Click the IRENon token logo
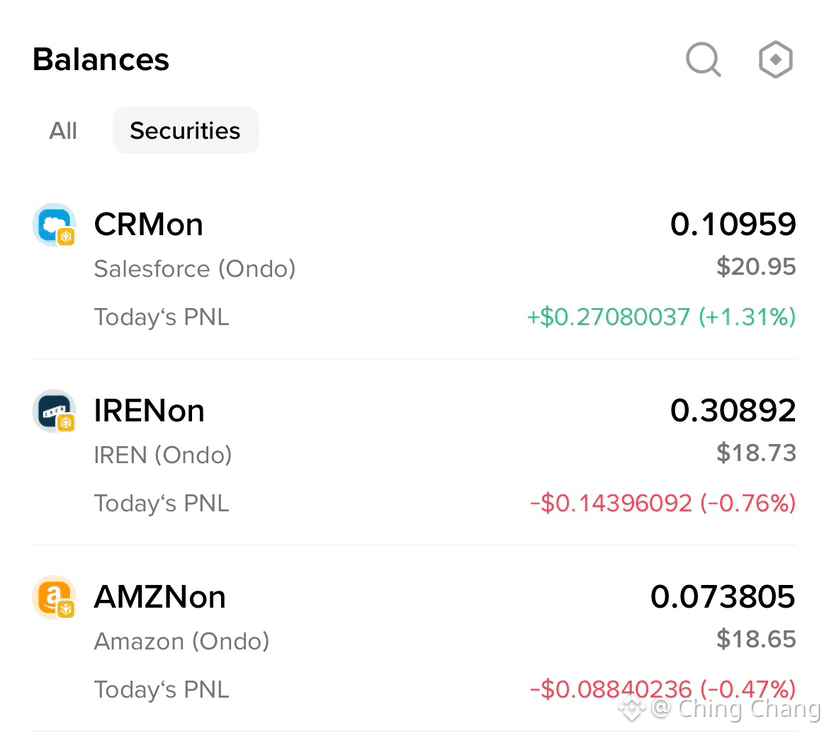 pos(54,411)
